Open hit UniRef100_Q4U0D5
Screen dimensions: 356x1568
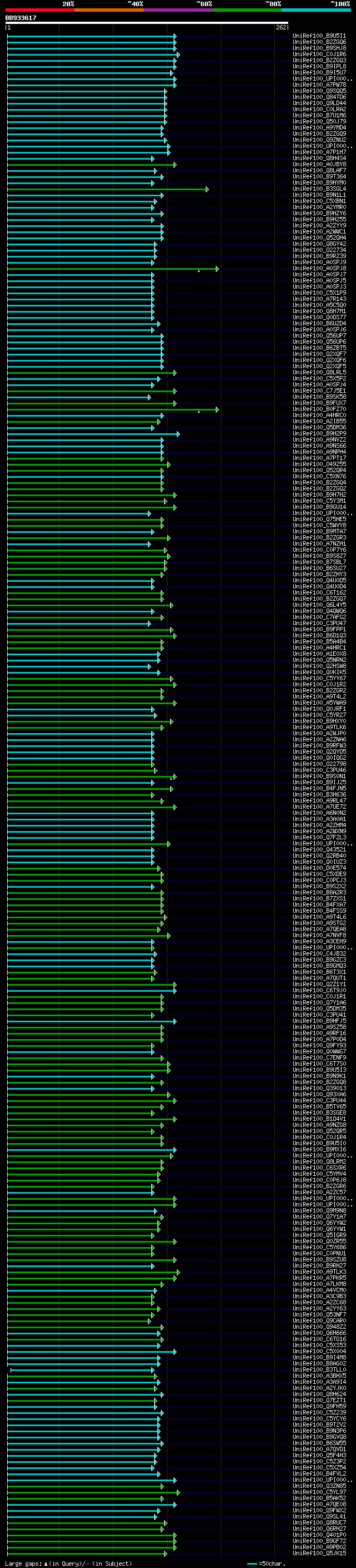coord(319,580)
